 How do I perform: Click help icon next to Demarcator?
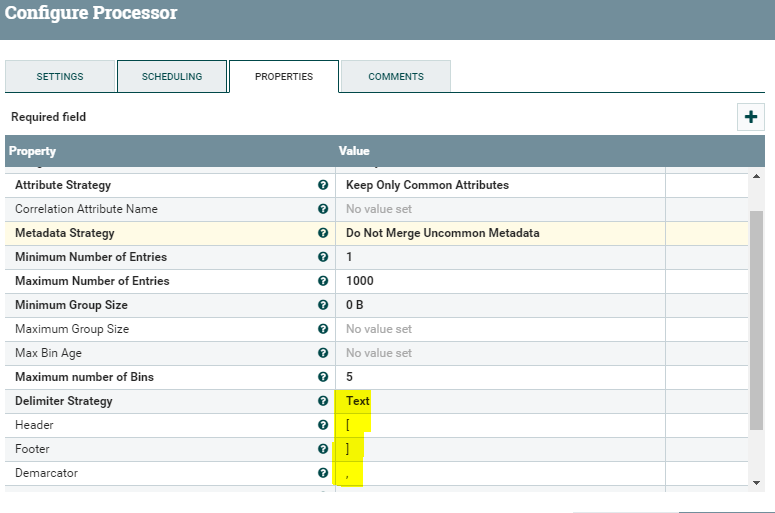pyautogui.click(x=323, y=473)
